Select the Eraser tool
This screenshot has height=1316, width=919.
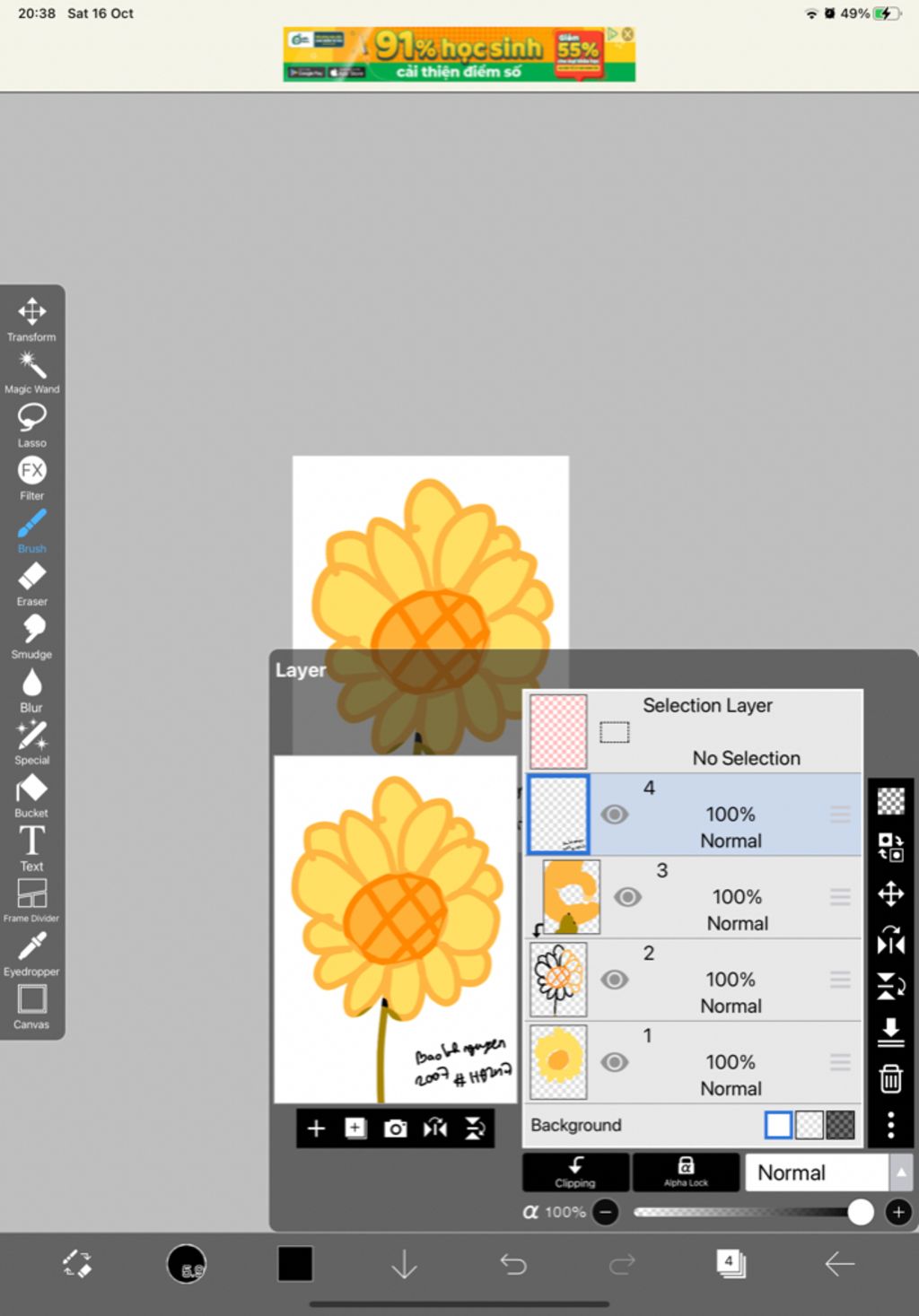(x=31, y=584)
